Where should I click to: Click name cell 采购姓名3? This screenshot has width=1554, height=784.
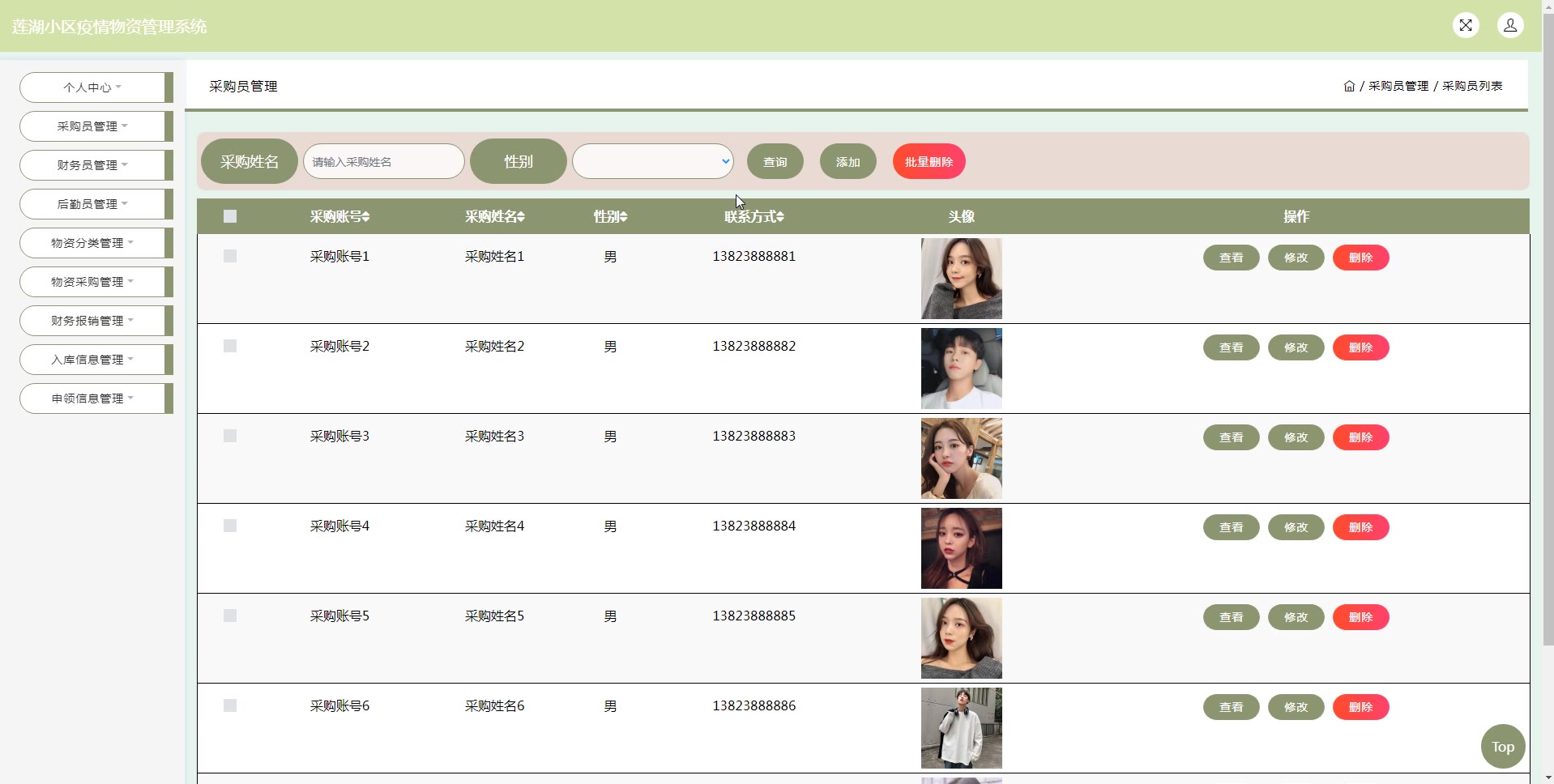[x=494, y=437]
